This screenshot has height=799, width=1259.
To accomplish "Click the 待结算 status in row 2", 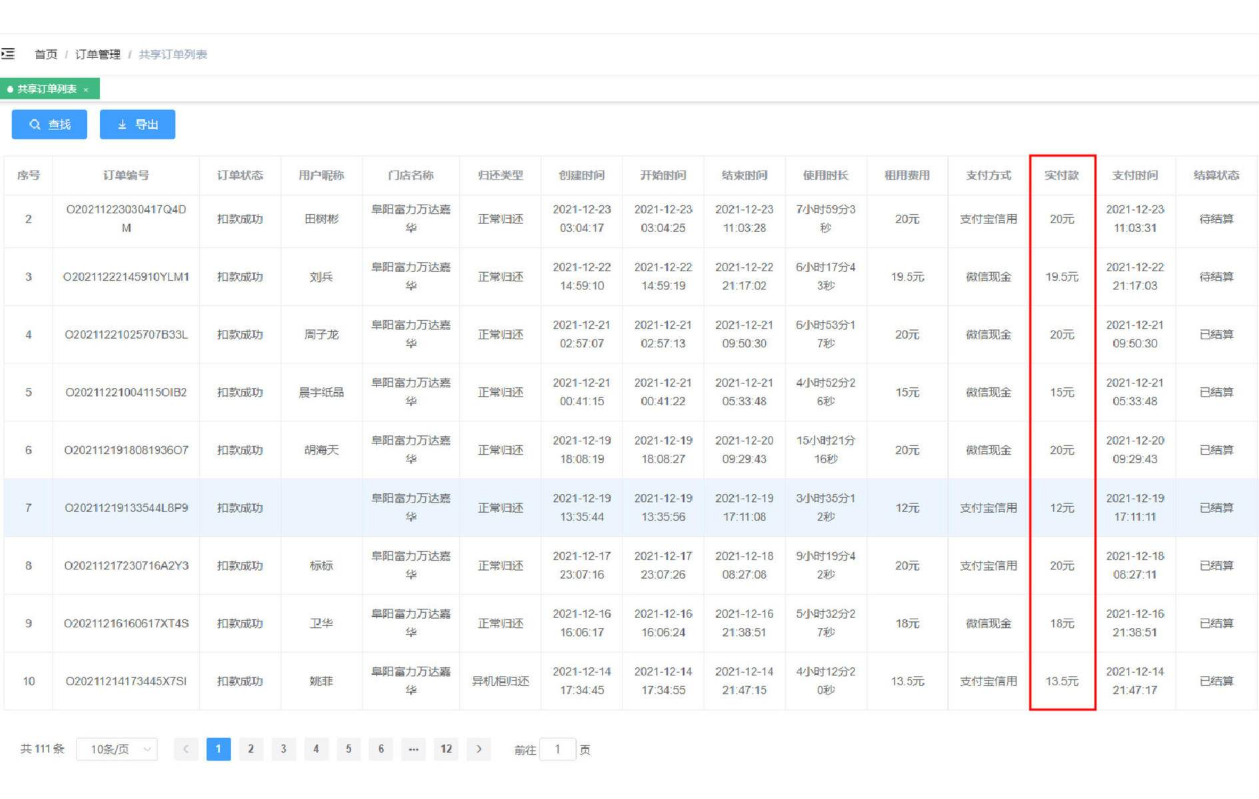I will [1217, 219].
